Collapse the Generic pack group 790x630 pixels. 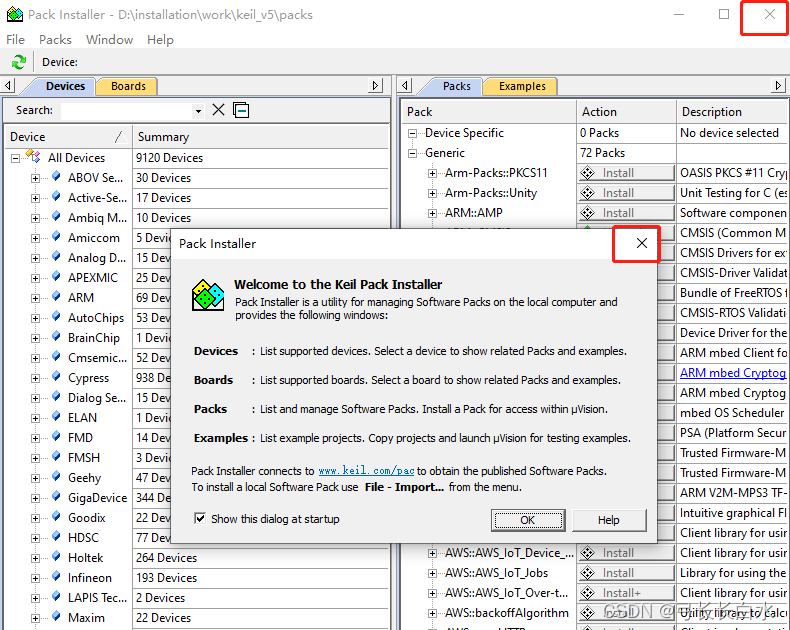coord(413,153)
